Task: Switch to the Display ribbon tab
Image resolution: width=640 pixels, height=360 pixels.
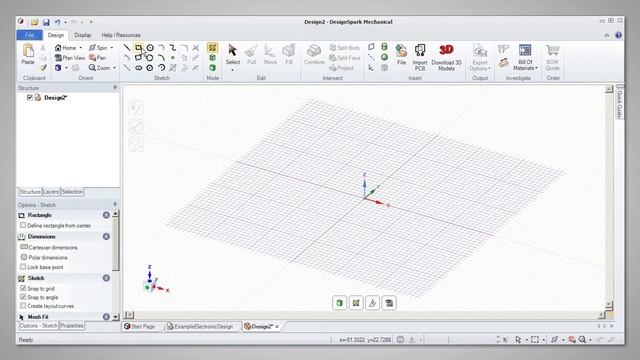Action: click(x=83, y=35)
